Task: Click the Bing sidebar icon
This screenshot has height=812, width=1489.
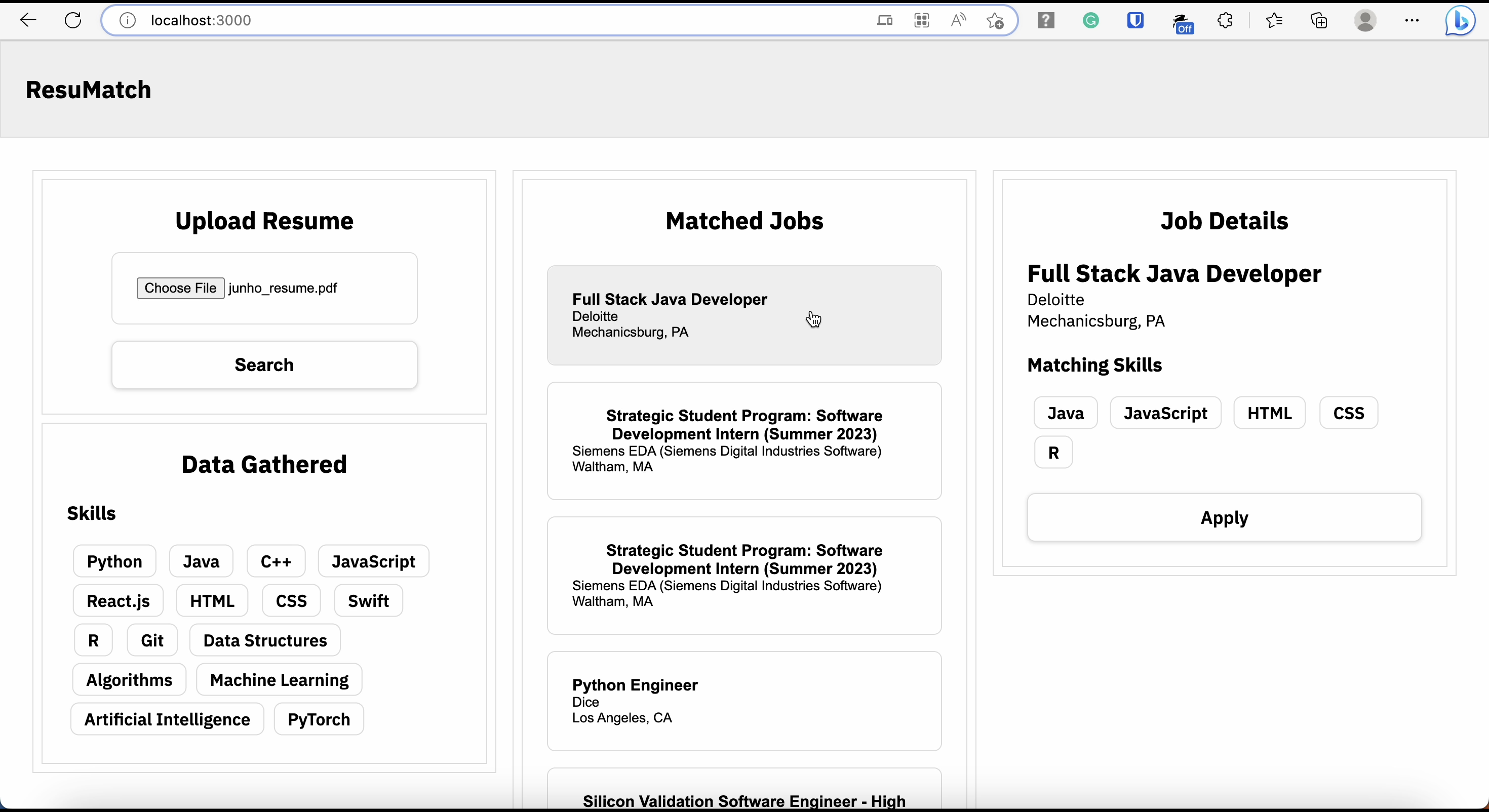Action: tap(1460, 21)
